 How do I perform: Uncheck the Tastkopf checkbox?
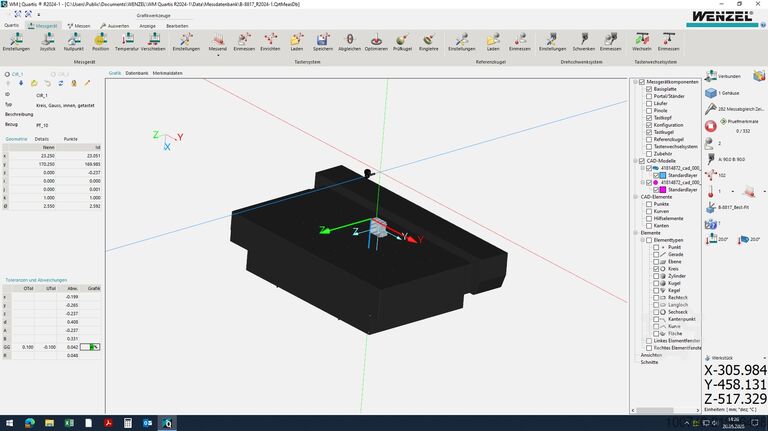[649, 118]
